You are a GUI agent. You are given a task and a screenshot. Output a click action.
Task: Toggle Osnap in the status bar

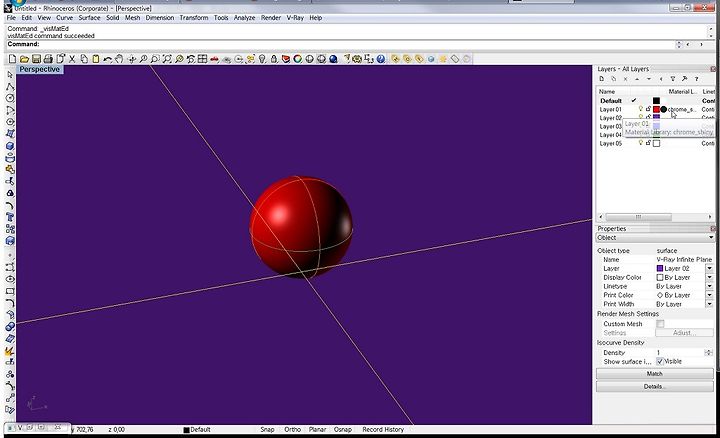pos(343,430)
